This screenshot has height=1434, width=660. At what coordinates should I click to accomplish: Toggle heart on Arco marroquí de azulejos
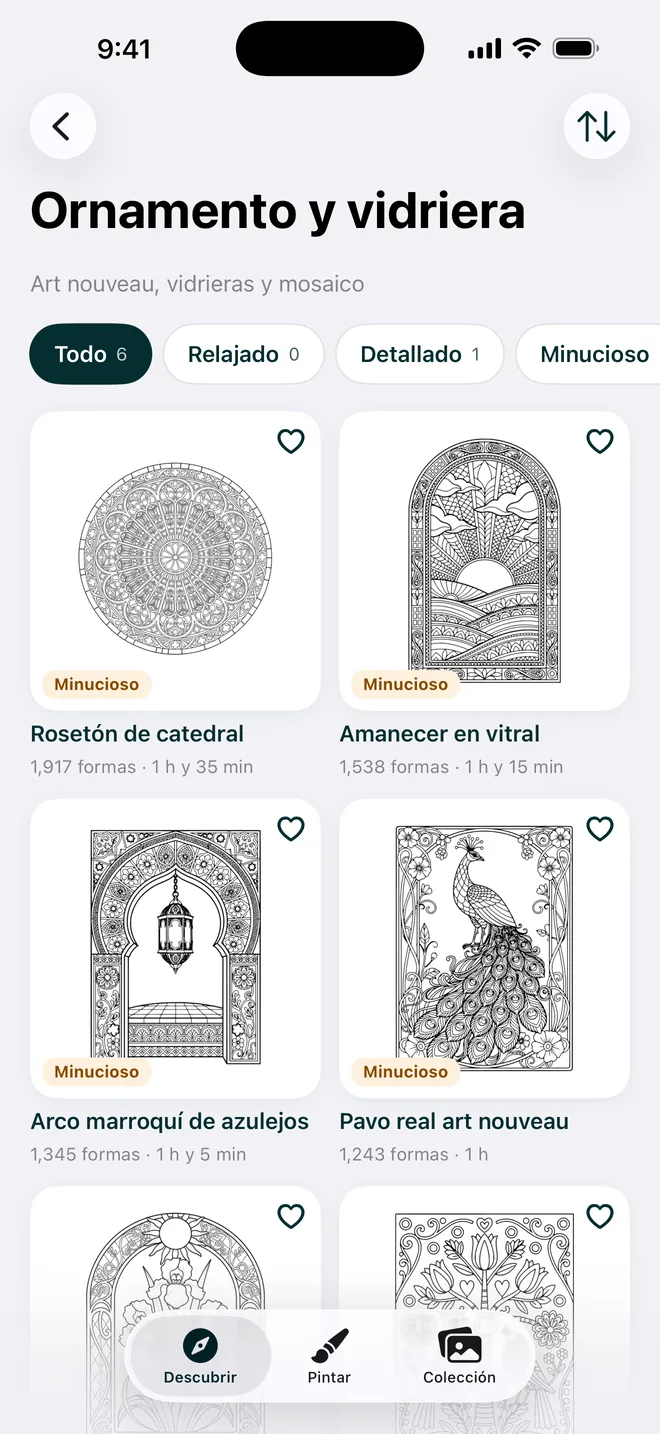[x=291, y=828]
